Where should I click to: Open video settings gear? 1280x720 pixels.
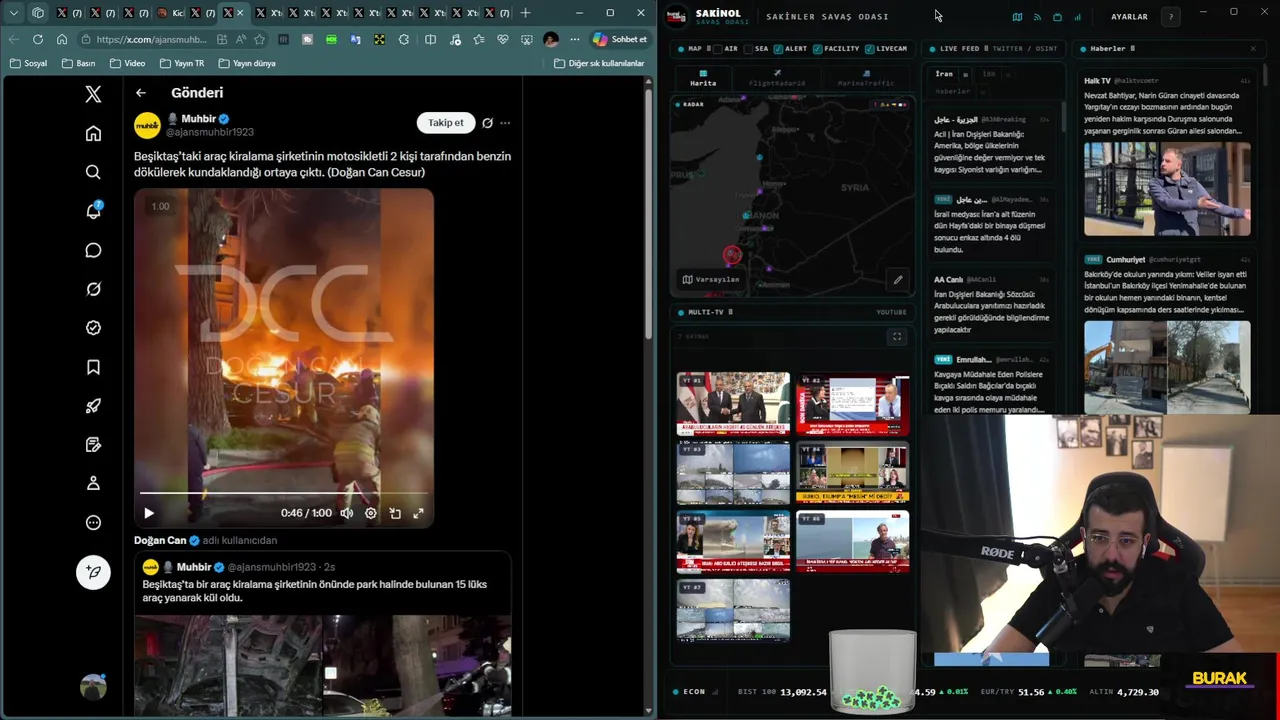pos(371,513)
